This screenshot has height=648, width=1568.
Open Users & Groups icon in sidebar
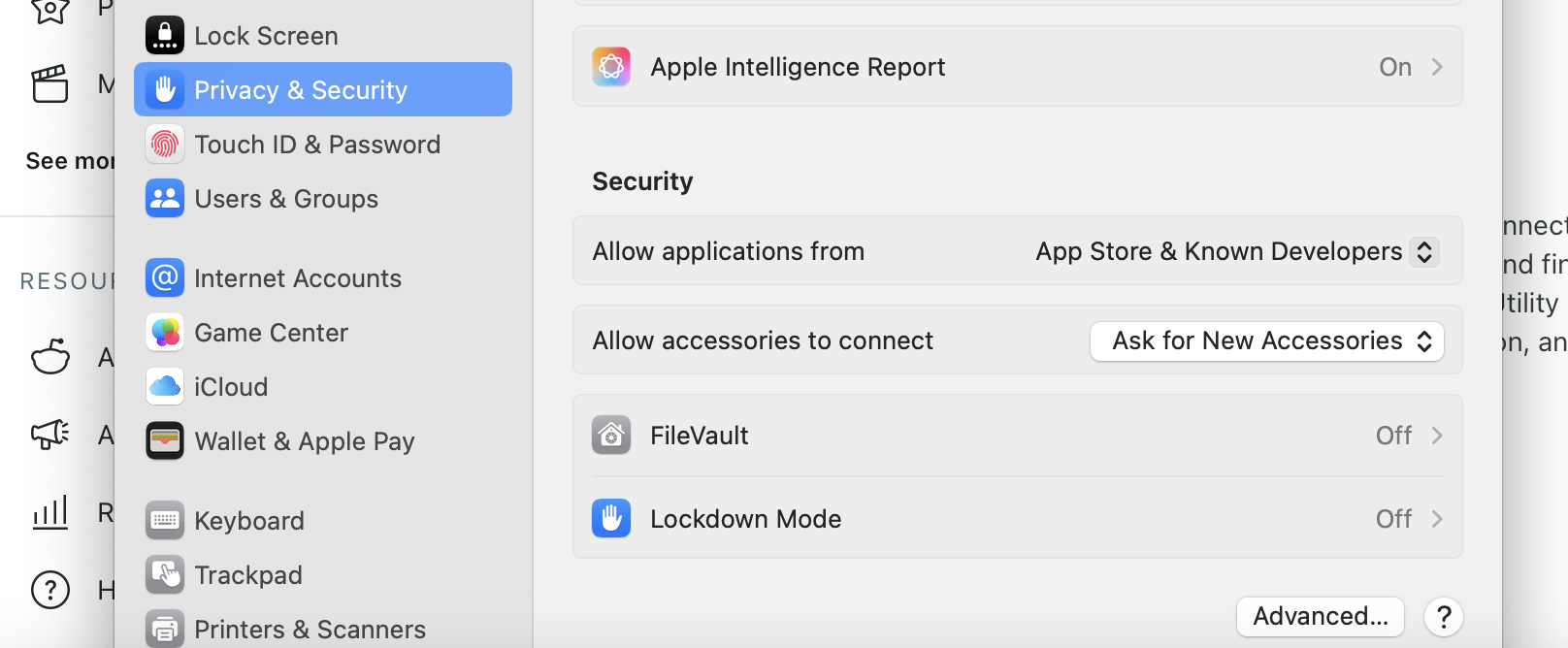click(165, 199)
